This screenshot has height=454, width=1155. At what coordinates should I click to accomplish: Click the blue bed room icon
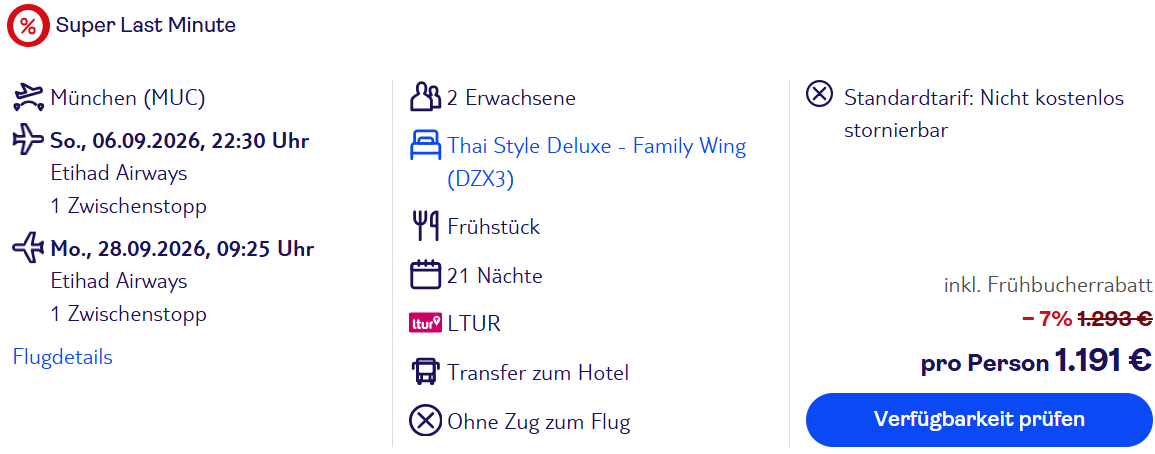425,147
